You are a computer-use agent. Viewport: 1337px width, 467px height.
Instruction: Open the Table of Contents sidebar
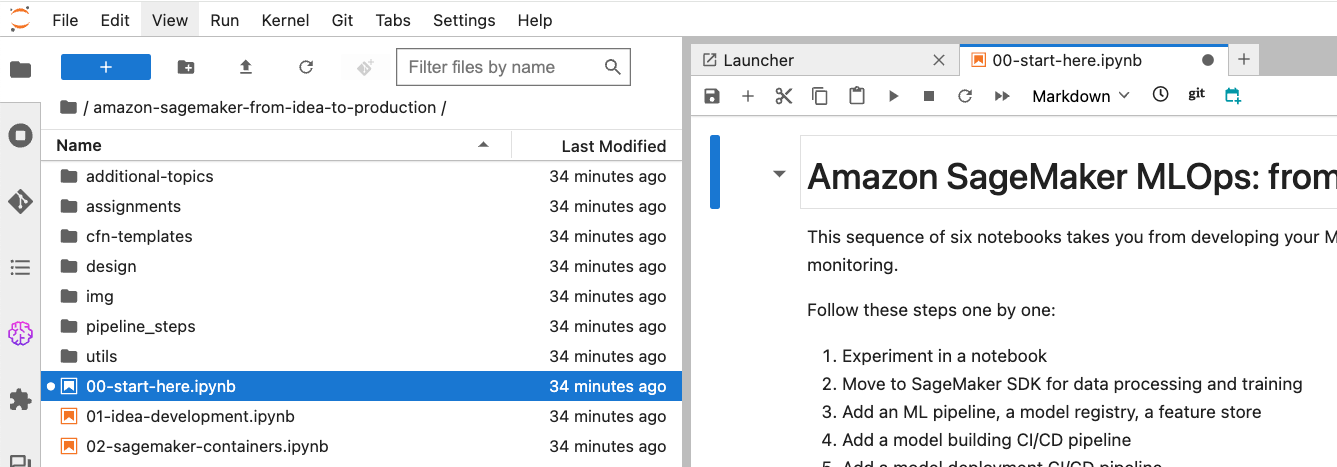tap(20, 267)
